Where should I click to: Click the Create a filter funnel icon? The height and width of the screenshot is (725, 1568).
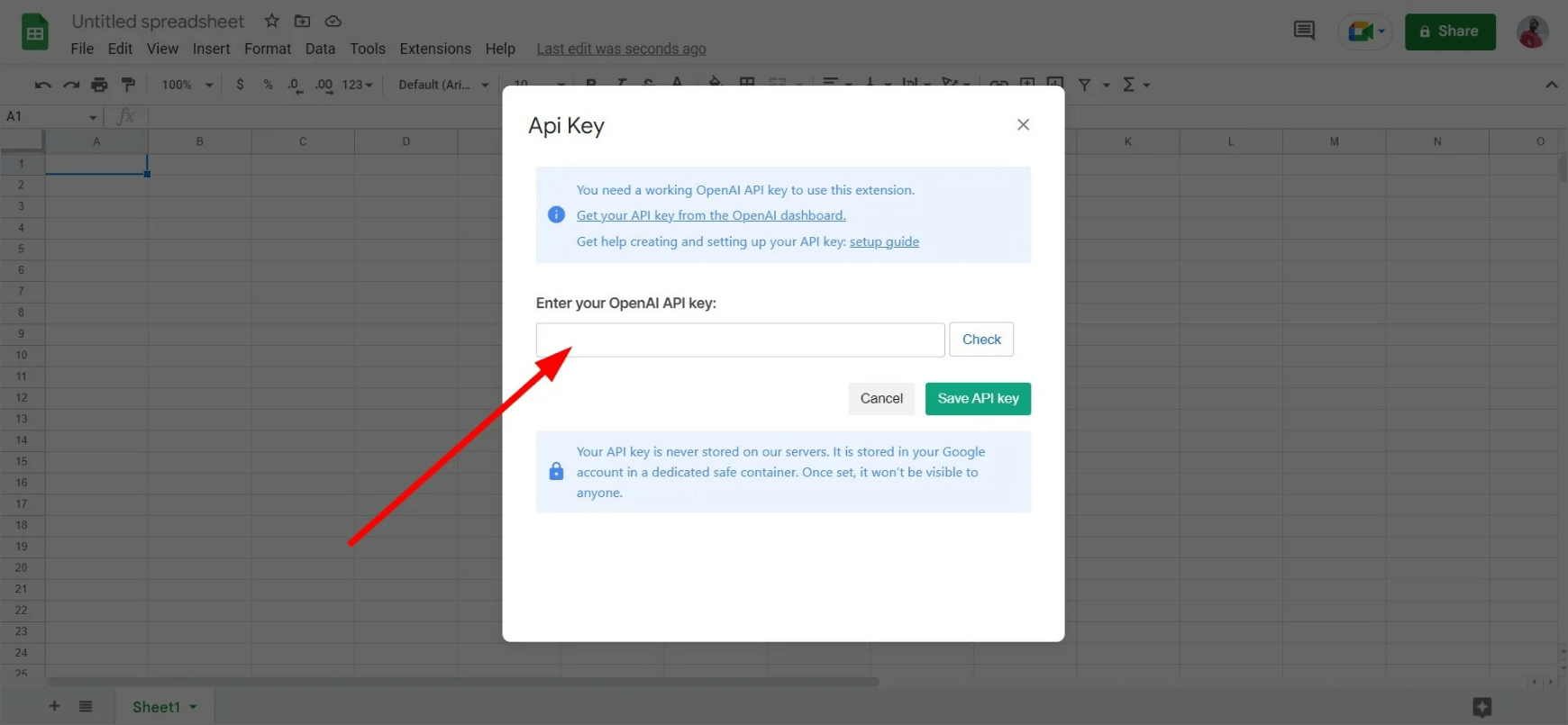pos(1084,85)
